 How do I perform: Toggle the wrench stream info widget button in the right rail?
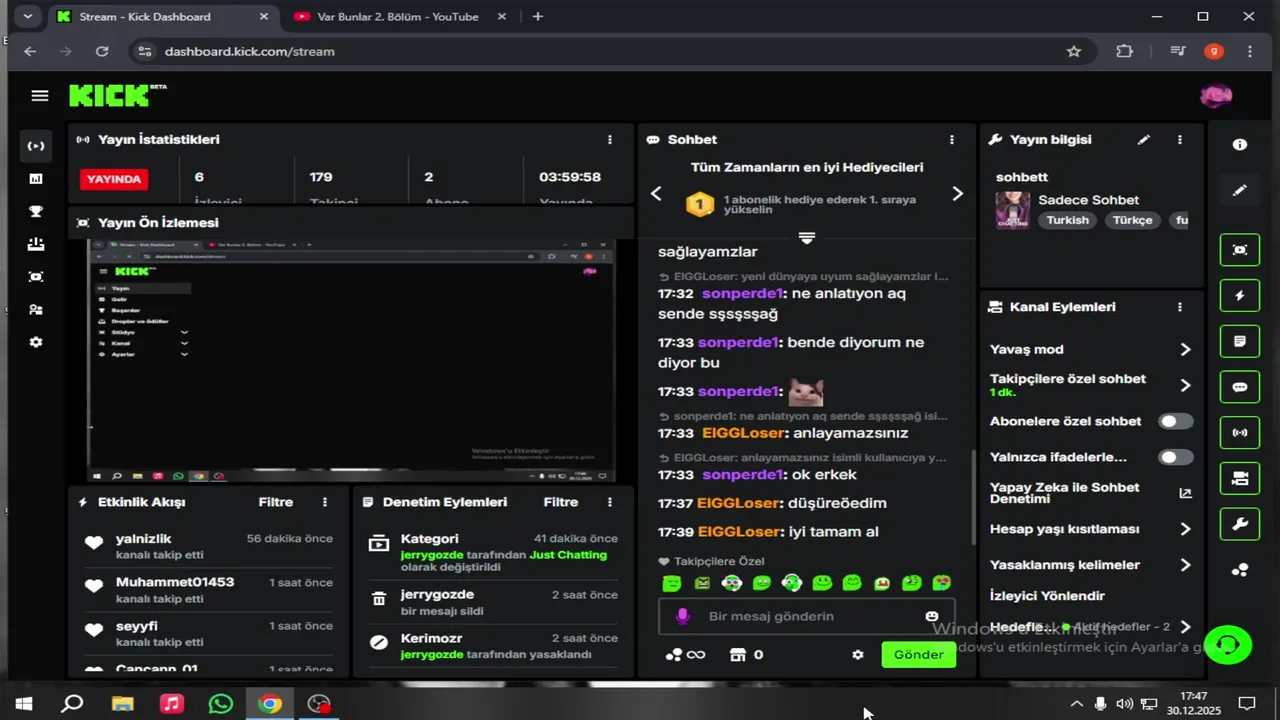1240,524
